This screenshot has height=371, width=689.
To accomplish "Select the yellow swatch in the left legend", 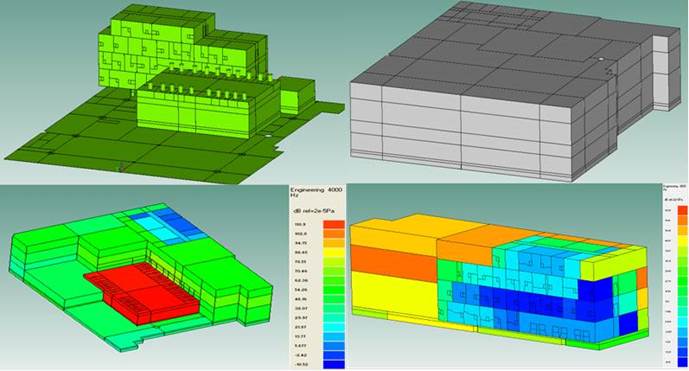I will [x=334, y=252].
